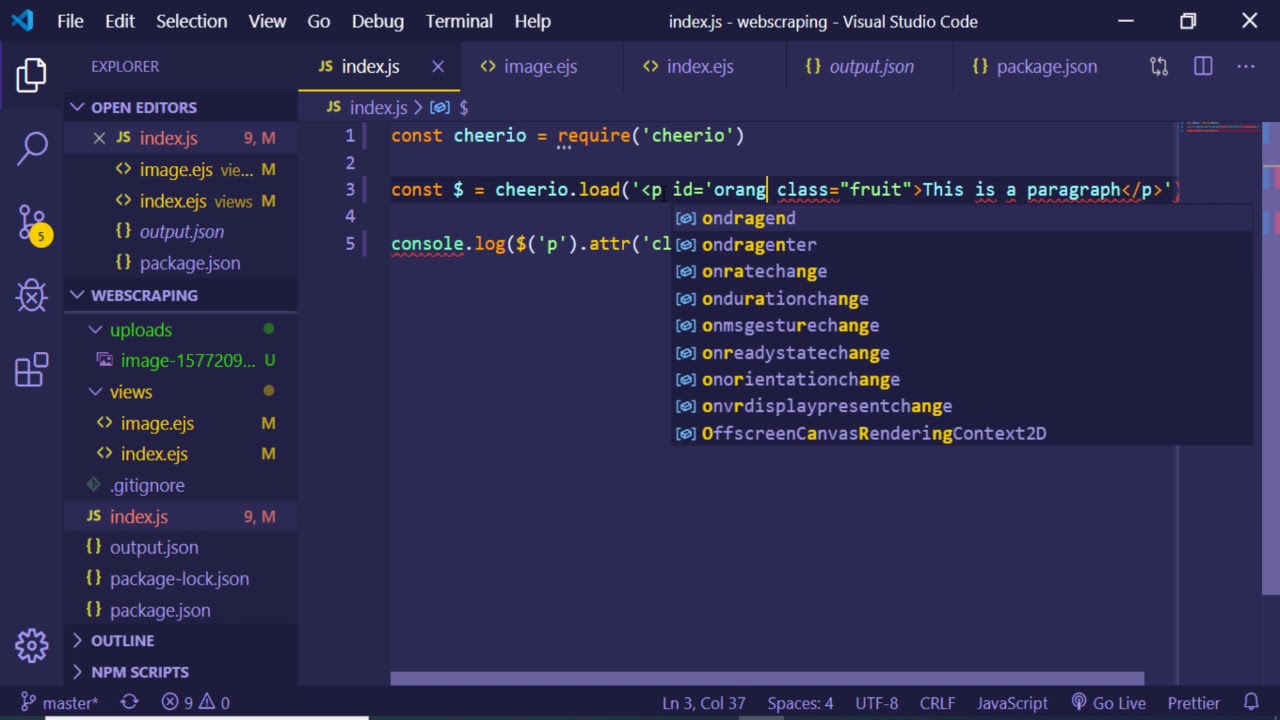Click Go Live in status bar

tap(1108, 703)
